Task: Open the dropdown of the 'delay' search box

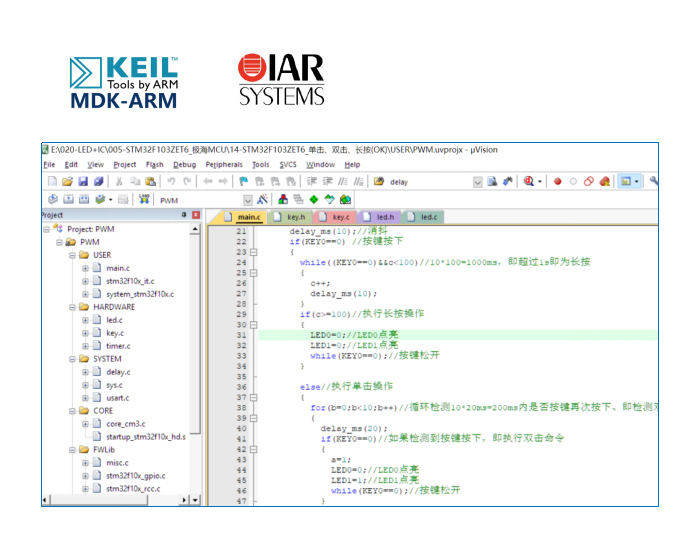Action: coord(477,182)
